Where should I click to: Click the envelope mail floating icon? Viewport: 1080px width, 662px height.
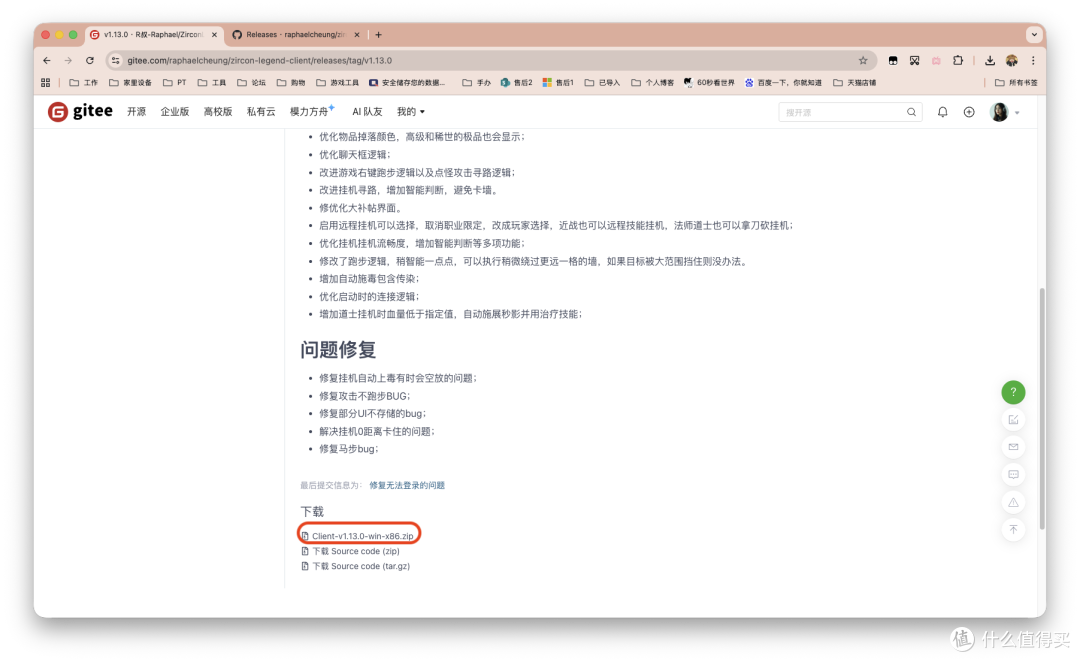1013,447
